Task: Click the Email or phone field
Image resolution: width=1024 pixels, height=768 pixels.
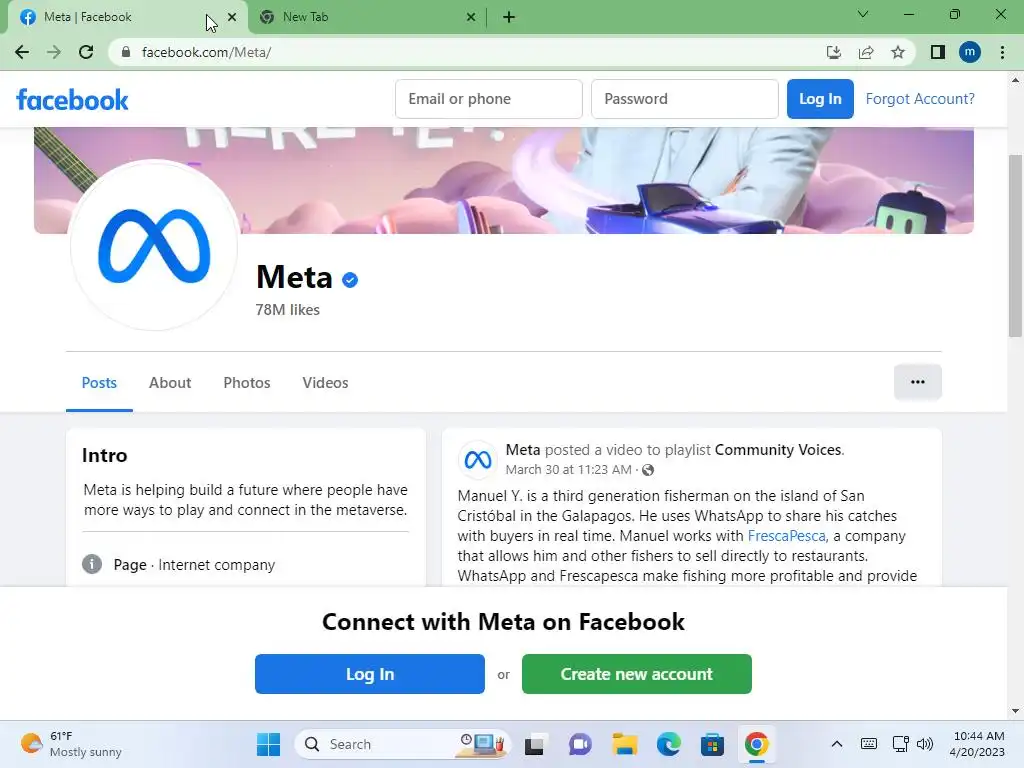Action: tap(488, 99)
